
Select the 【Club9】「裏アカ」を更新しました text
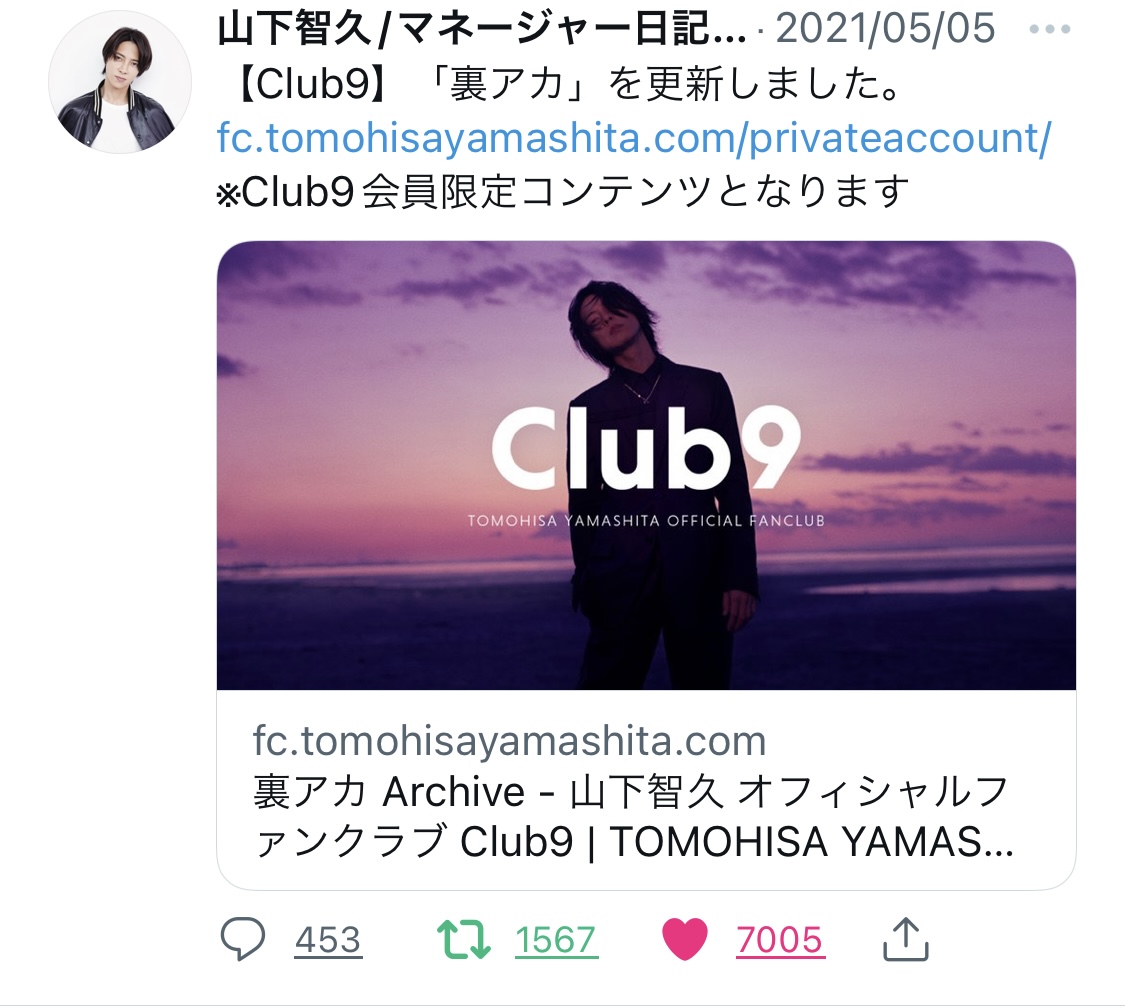coord(567,85)
